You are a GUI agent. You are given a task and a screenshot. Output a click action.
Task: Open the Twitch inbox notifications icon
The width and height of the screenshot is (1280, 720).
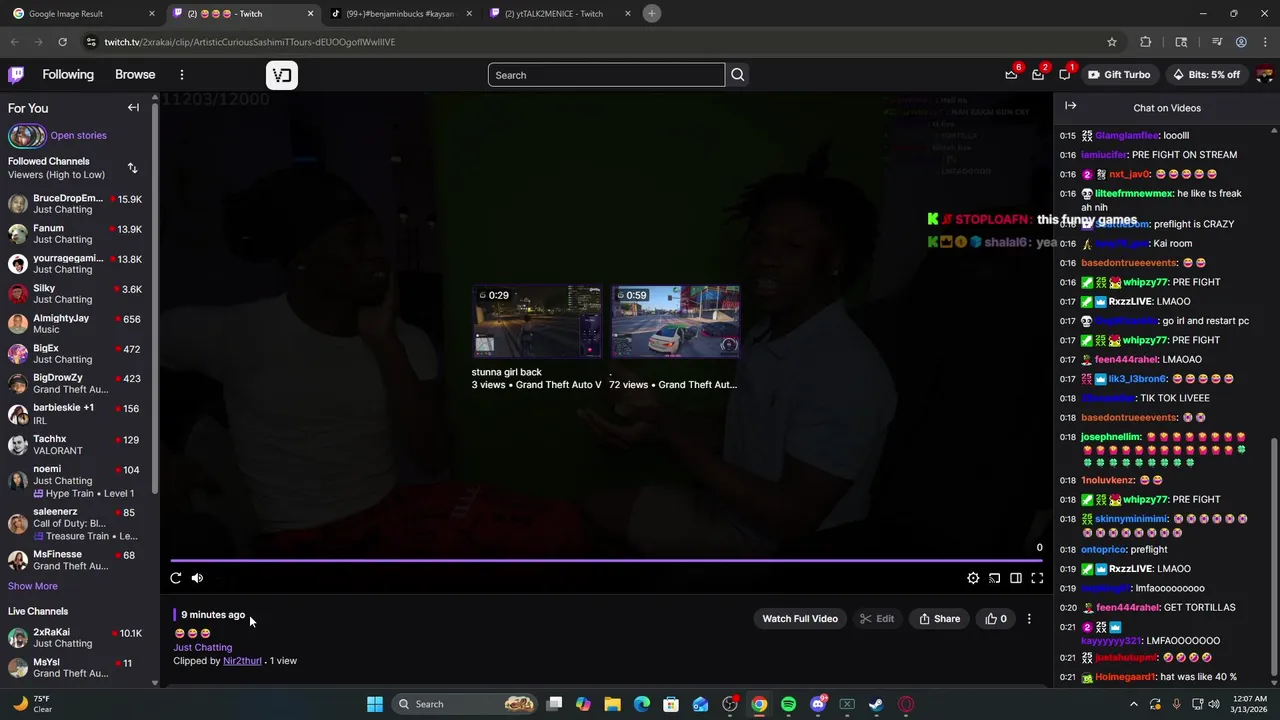pyautogui.click(x=1038, y=75)
